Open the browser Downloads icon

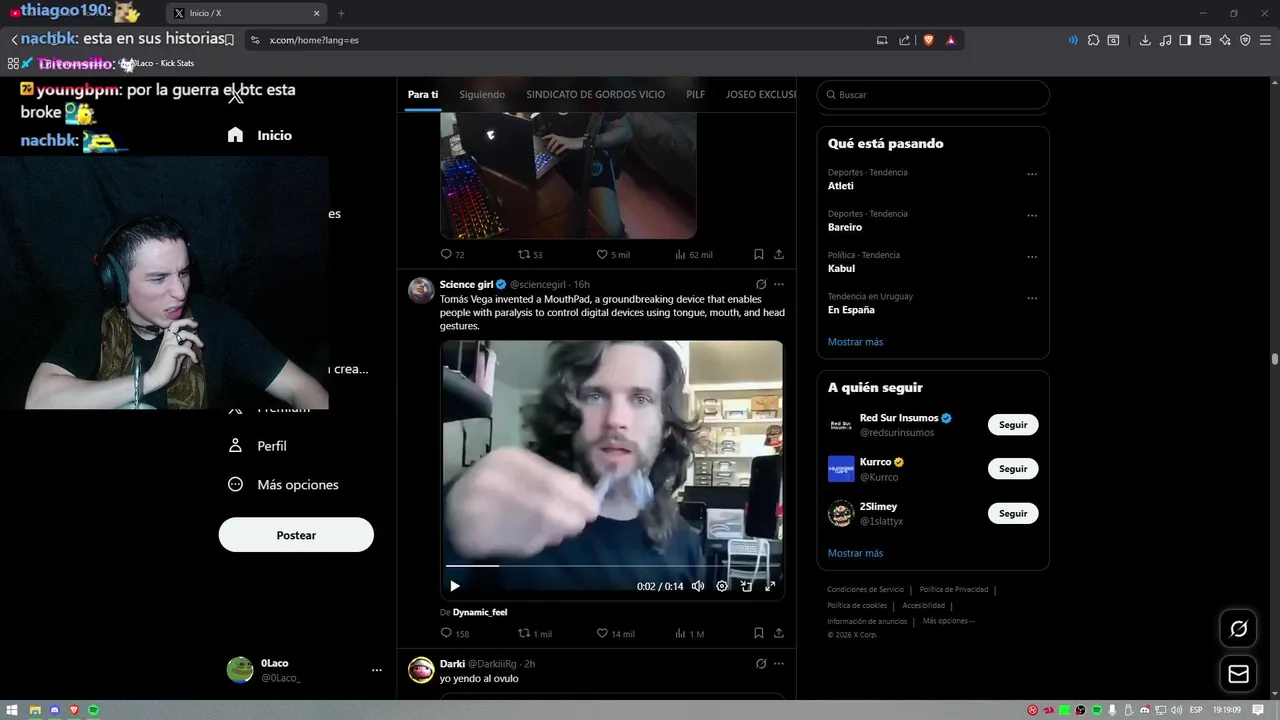[1145, 40]
